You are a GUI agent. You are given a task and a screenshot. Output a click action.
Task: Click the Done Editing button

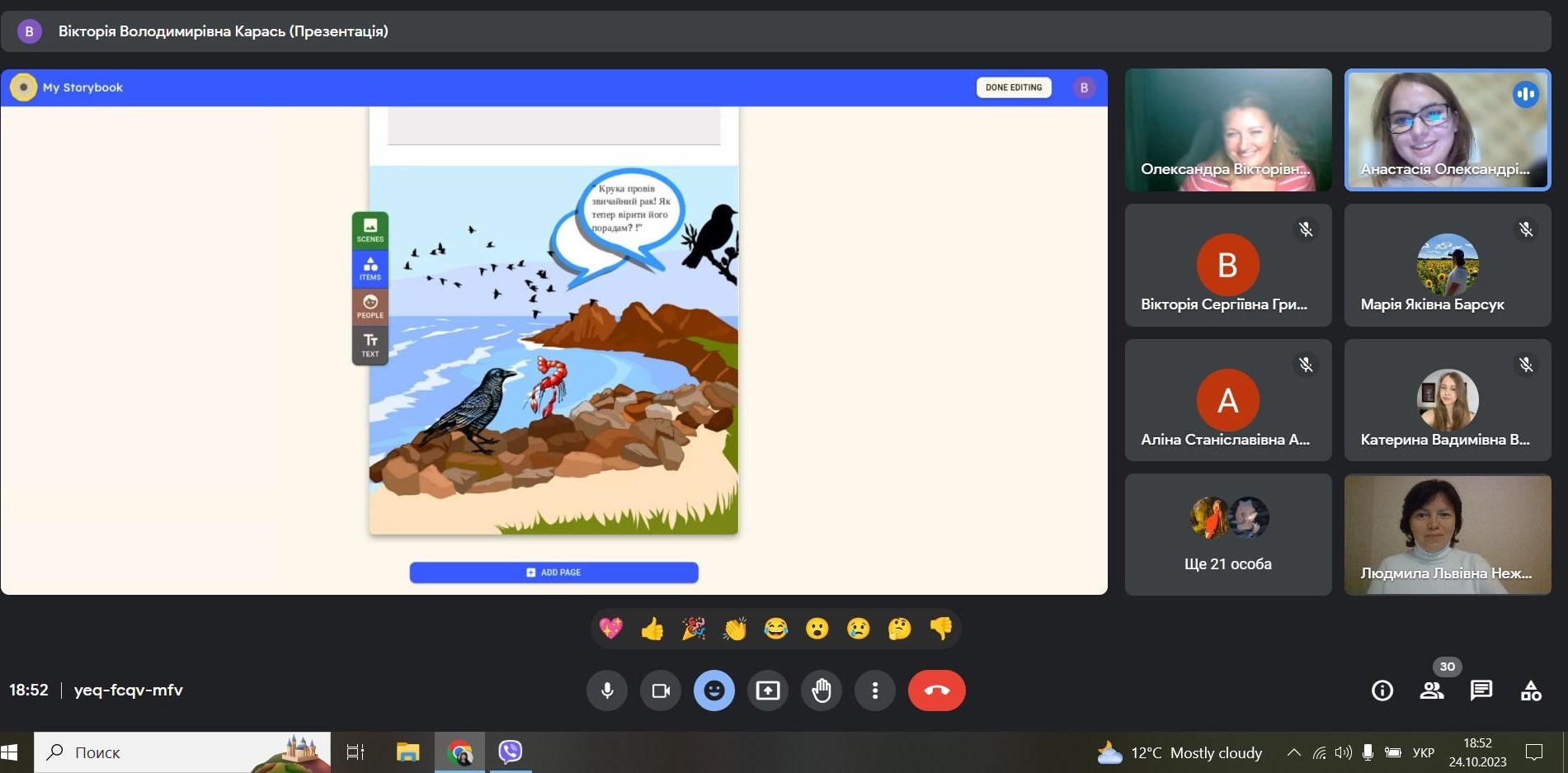(x=1014, y=87)
